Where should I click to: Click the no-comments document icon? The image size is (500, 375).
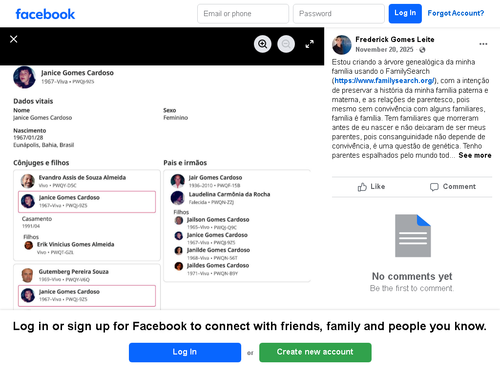(x=413, y=236)
